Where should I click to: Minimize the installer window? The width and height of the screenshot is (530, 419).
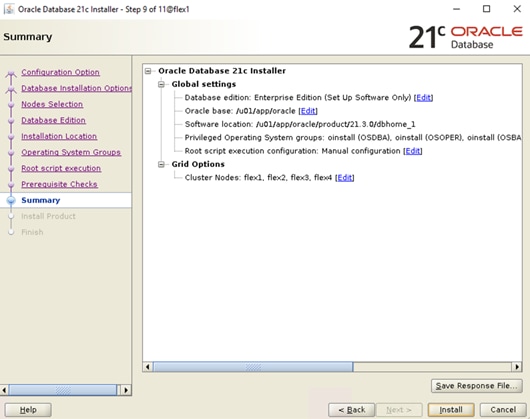tap(457, 9)
